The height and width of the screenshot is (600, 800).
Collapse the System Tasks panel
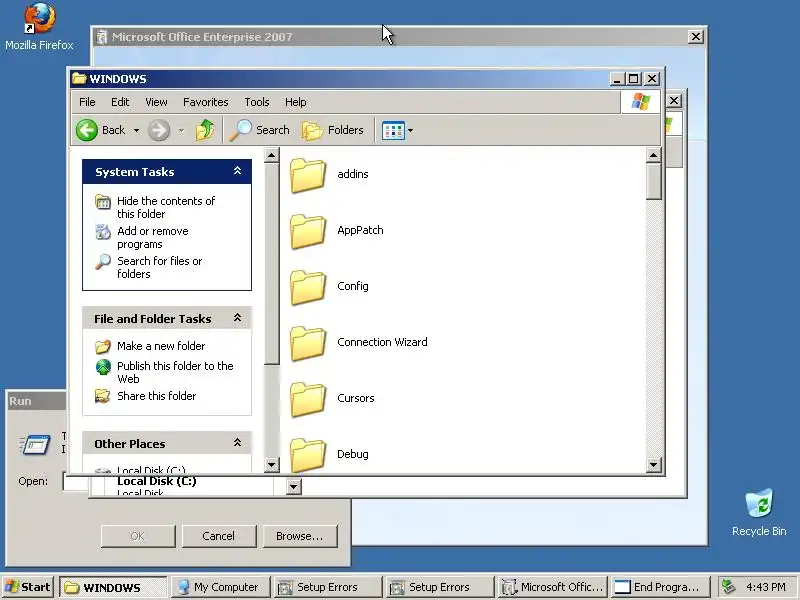click(237, 171)
